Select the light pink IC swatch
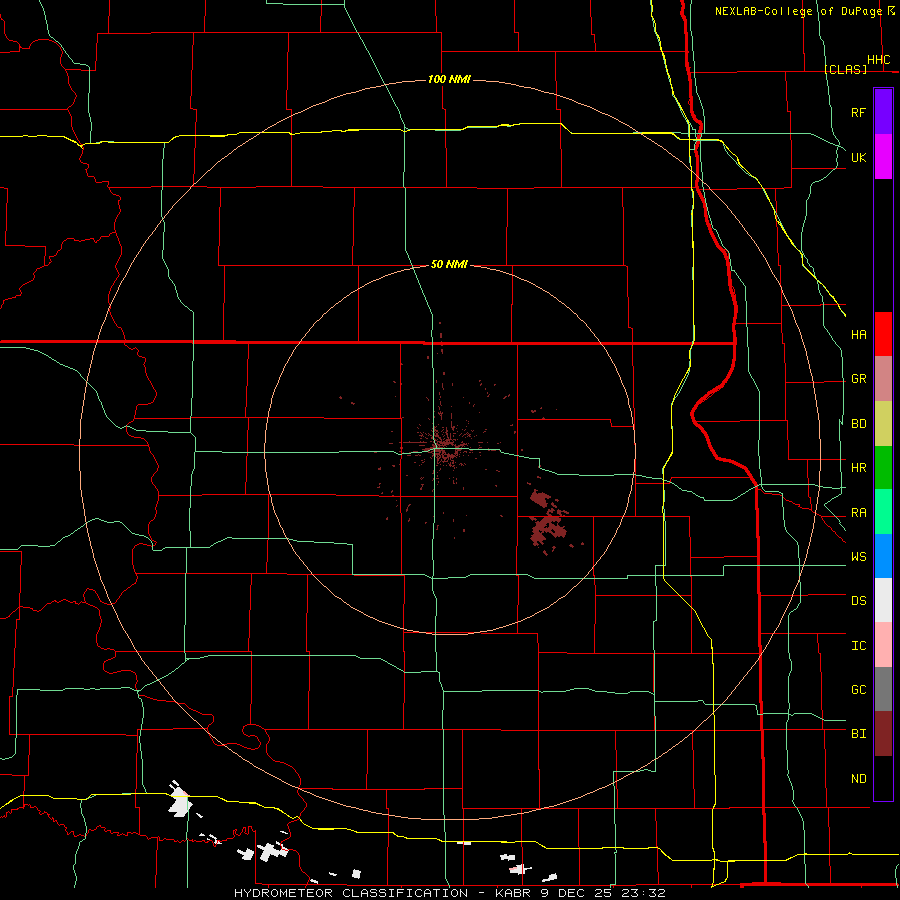 tap(883, 645)
